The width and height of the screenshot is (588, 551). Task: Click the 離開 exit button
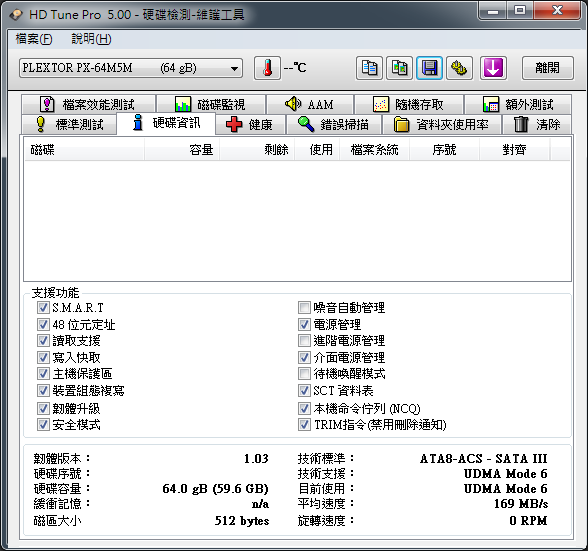[548, 68]
